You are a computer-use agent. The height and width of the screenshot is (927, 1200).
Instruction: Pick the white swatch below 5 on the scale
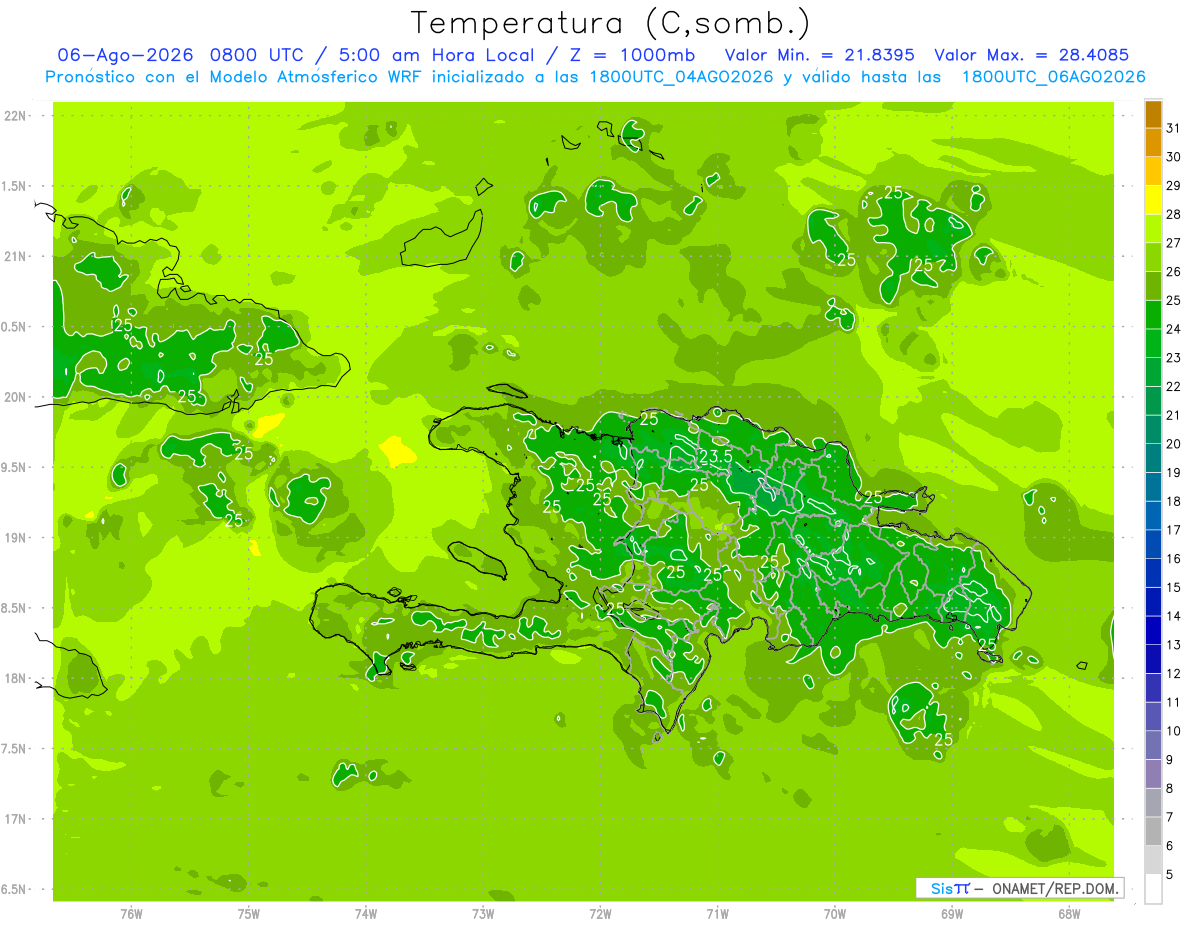tap(1153, 889)
